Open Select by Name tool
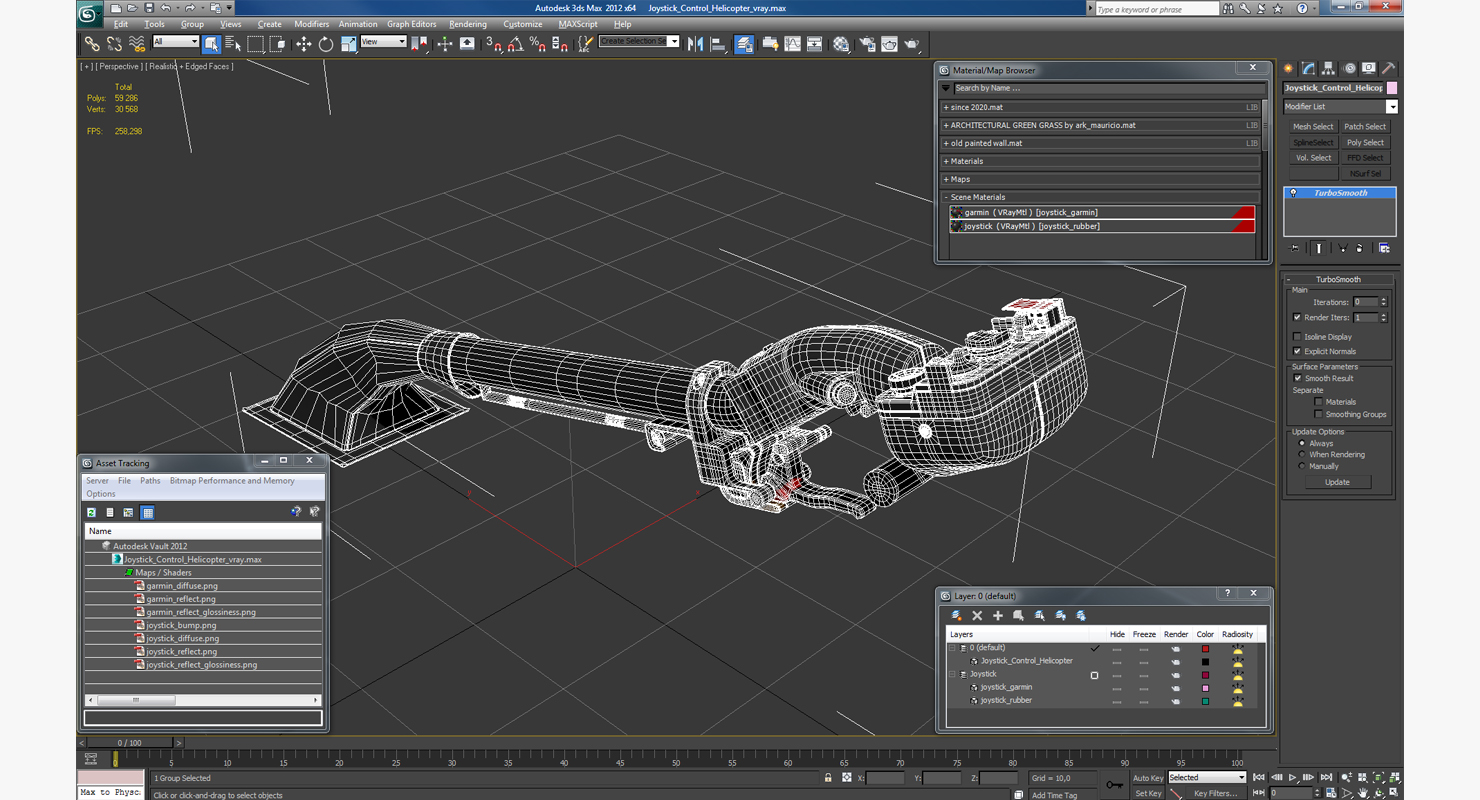The image size is (1480, 800). pos(233,44)
